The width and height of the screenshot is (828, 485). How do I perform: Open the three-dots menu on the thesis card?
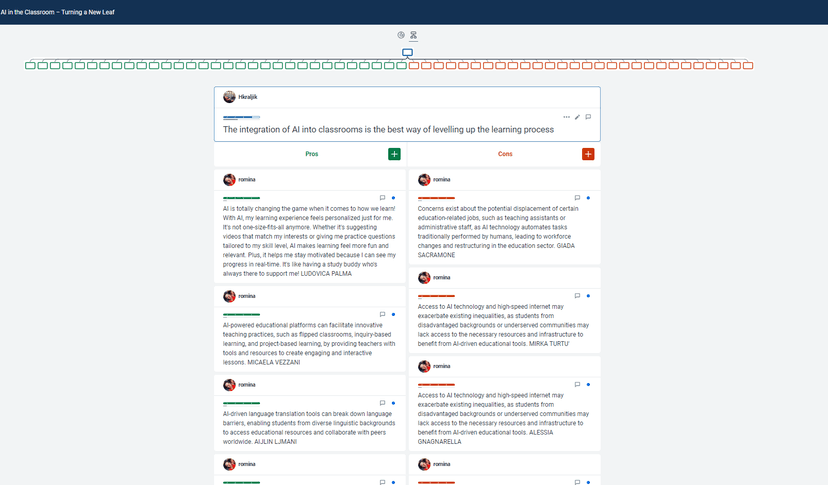[566, 117]
